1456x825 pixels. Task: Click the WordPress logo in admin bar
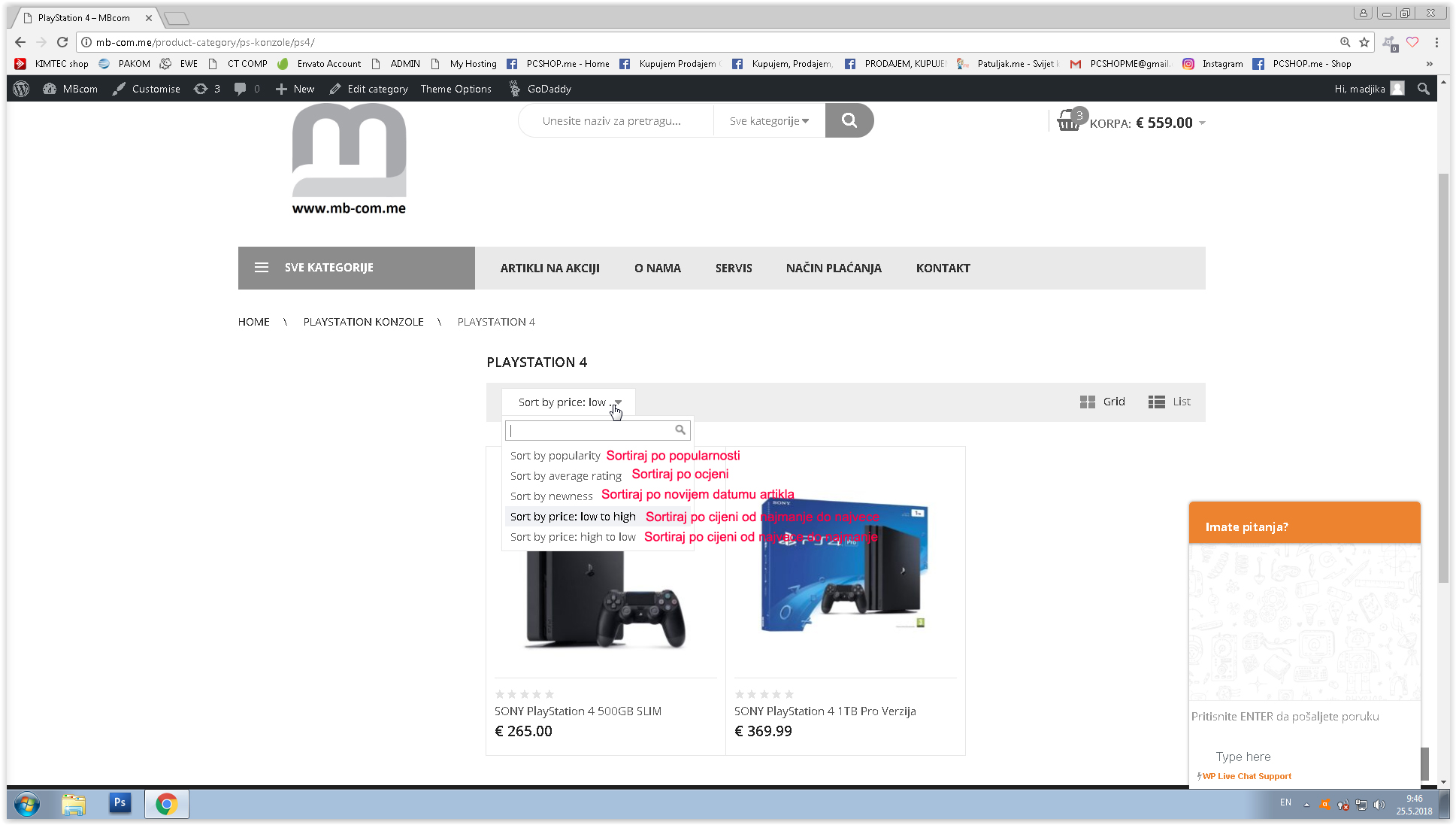pyautogui.click(x=21, y=89)
